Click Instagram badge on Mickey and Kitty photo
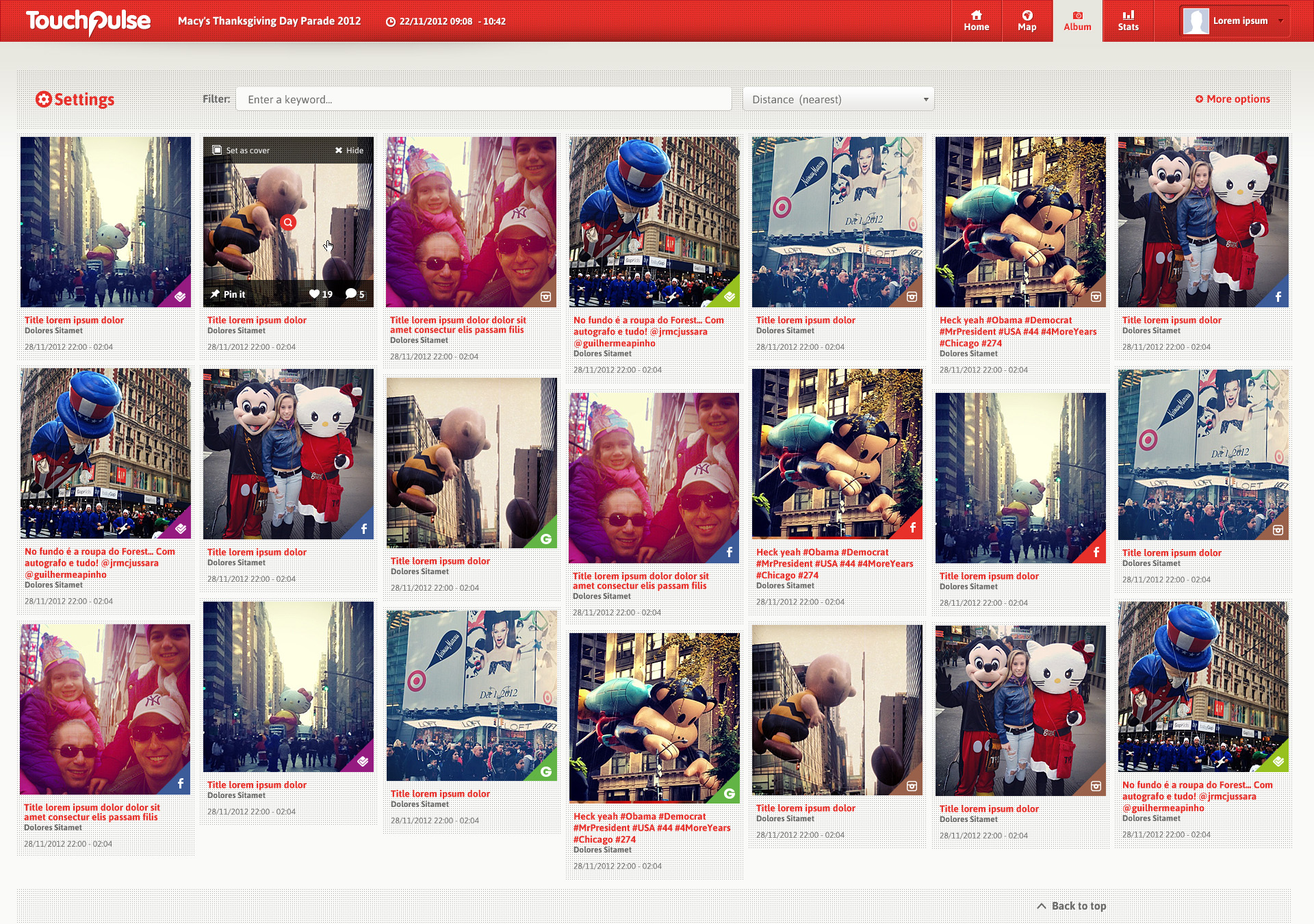This screenshot has width=1314, height=924. tap(1096, 786)
